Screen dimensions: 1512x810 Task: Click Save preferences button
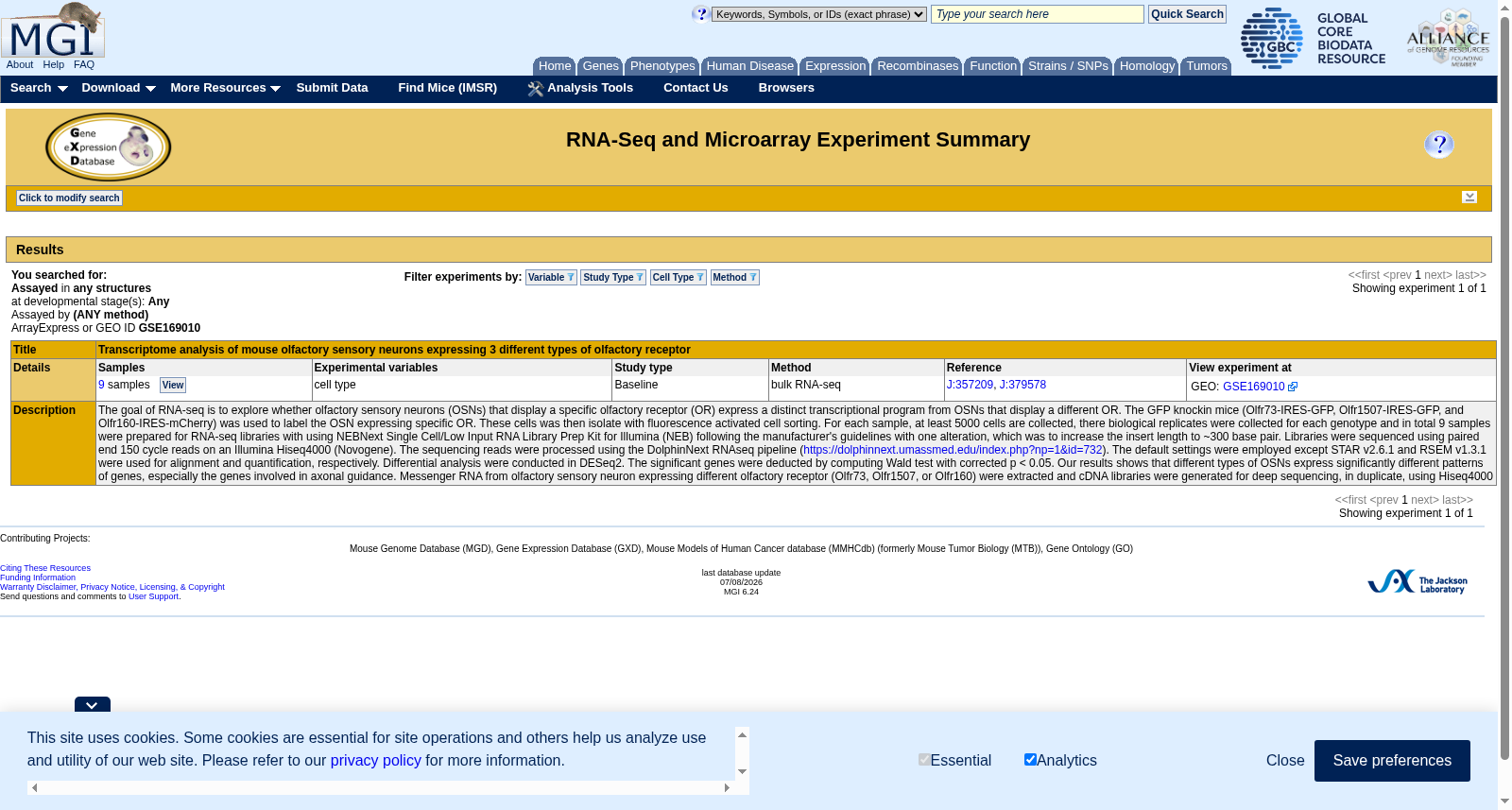tap(1392, 761)
